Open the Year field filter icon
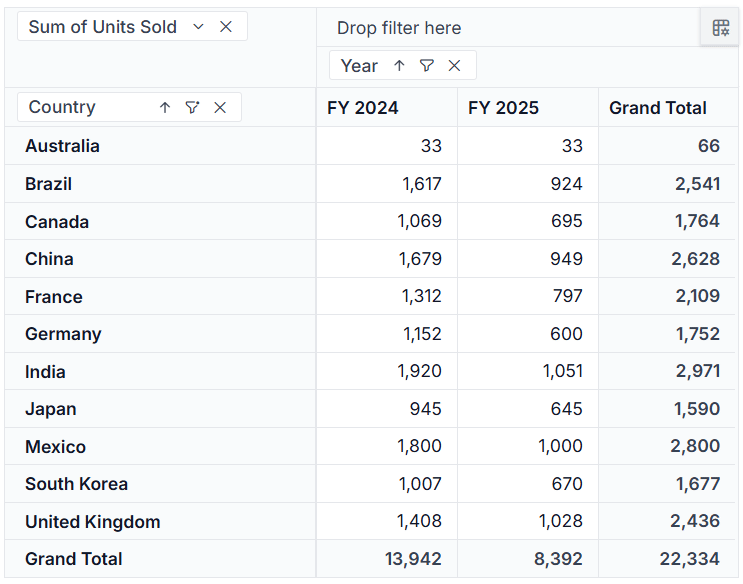Viewport: 743px width, 584px height. tap(426, 65)
